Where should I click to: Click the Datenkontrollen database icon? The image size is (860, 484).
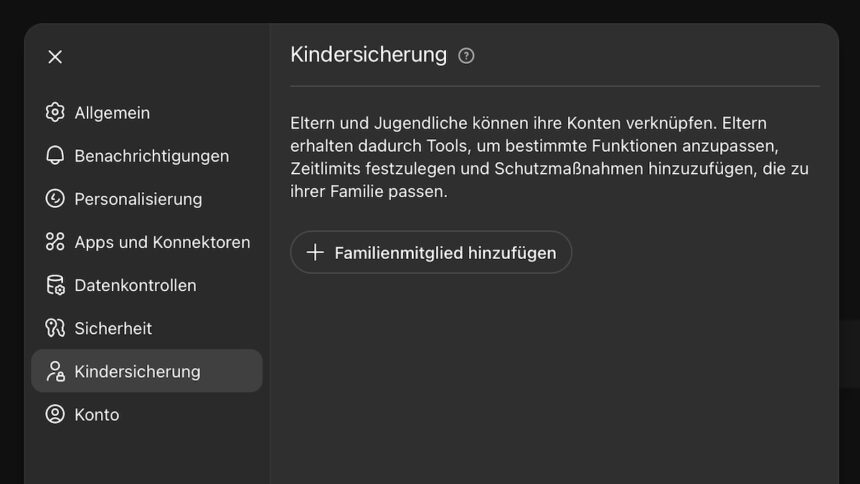[x=55, y=285]
